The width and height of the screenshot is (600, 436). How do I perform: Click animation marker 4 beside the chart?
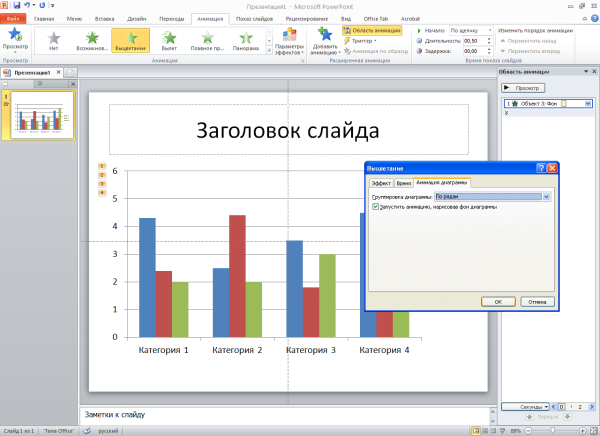pos(102,193)
